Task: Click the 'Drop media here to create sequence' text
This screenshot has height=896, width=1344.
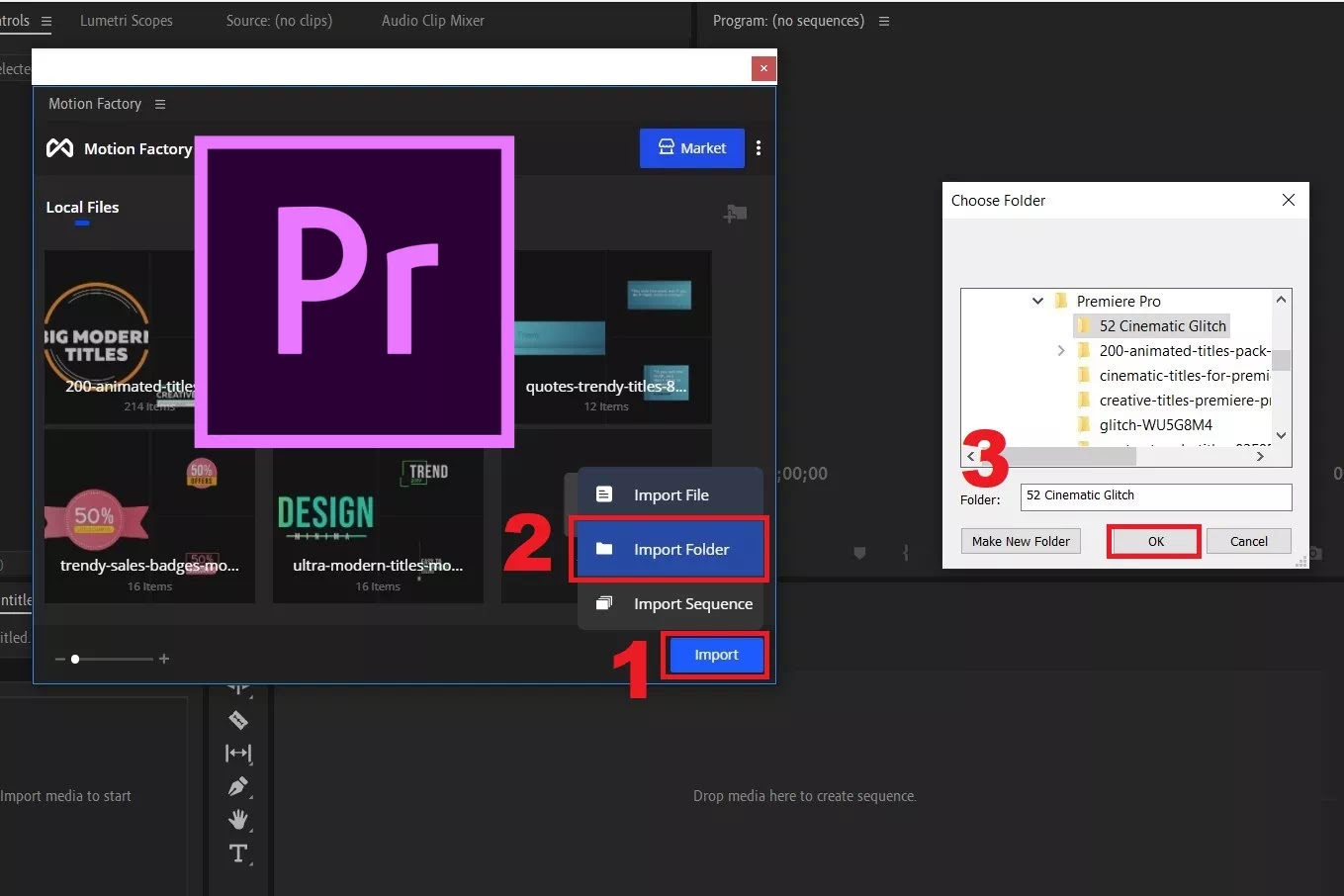Action: (x=804, y=796)
